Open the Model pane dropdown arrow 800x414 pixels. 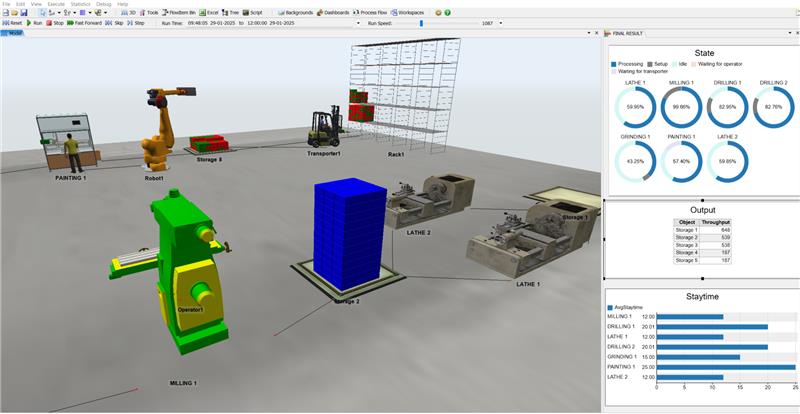590,33
